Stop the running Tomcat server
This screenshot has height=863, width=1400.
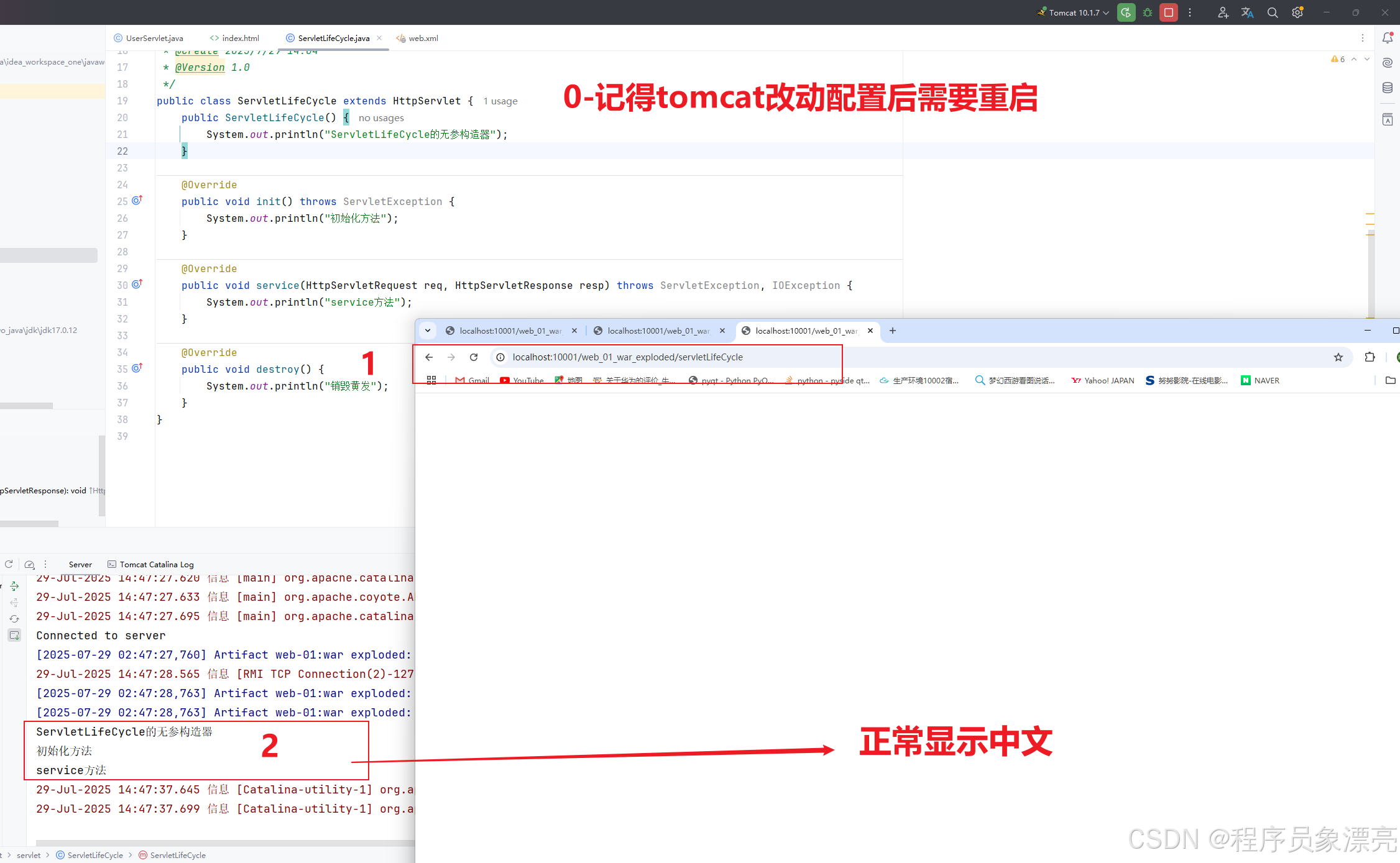coord(1169,12)
